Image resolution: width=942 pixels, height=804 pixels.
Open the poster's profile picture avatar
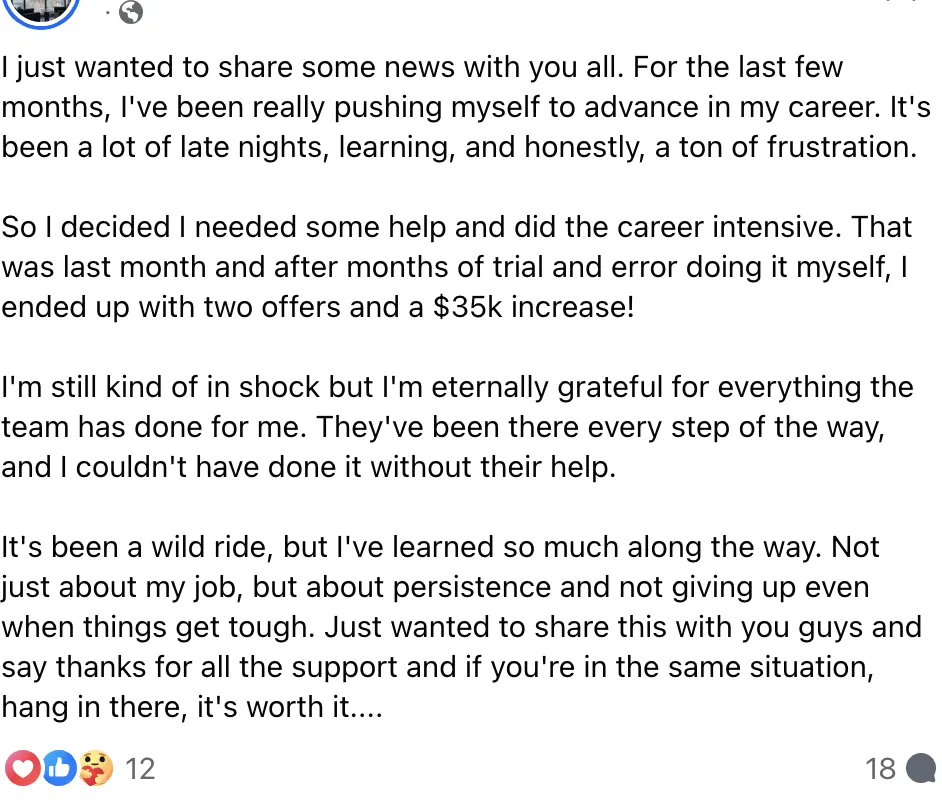41,9
